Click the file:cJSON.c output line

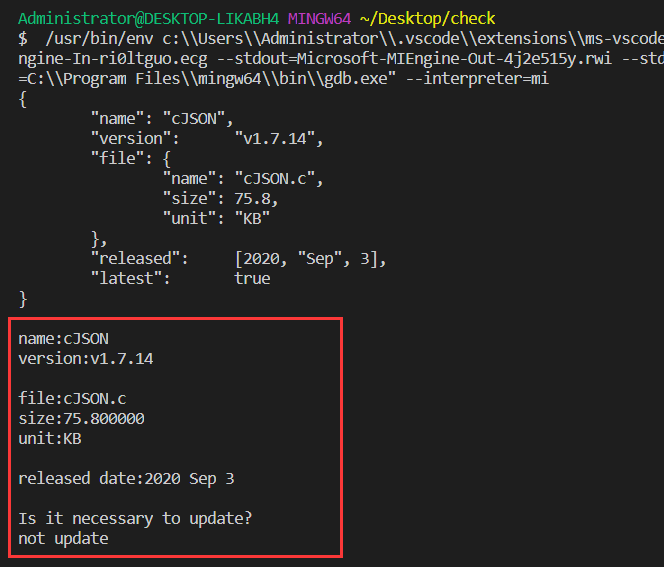tap(72, 399)
